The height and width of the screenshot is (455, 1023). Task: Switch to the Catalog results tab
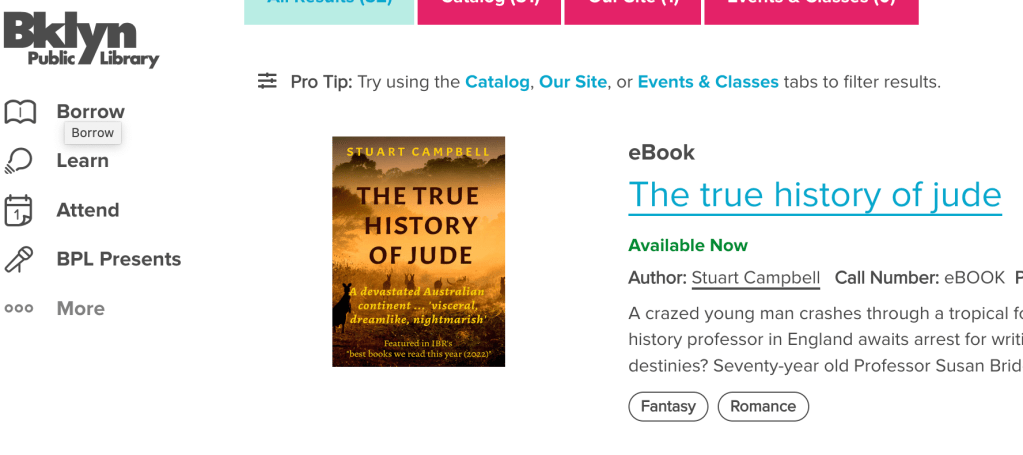(490, 8)
